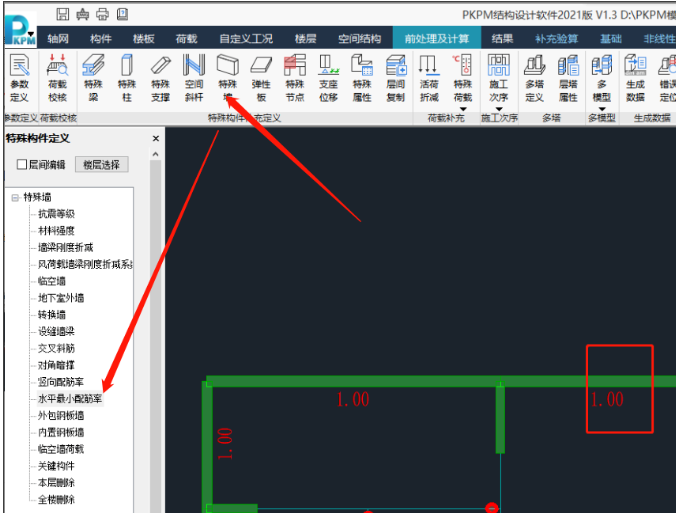The height and width of the screenshot is (513, 676).
Task: Switch to the 荷载 tab
Action: [x=186, y=39]
